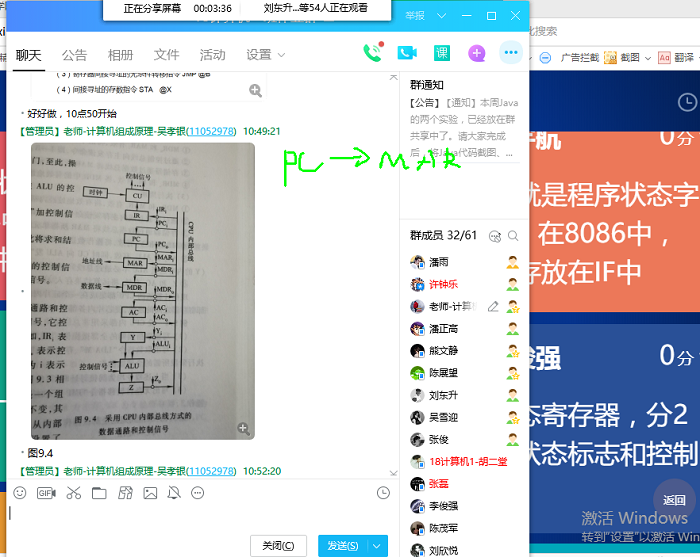Start a group video call
This screenshot has width=700, height=557.
pyautogui.click(x=407, y=53)
